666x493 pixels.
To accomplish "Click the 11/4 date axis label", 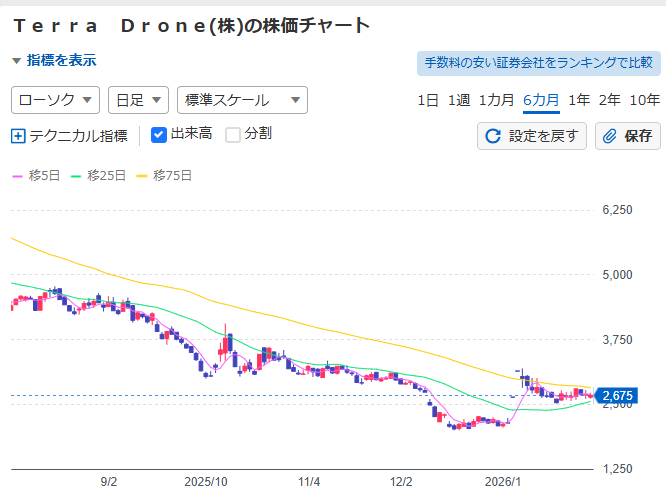I will pyautogui.click(x=309, y=482).
